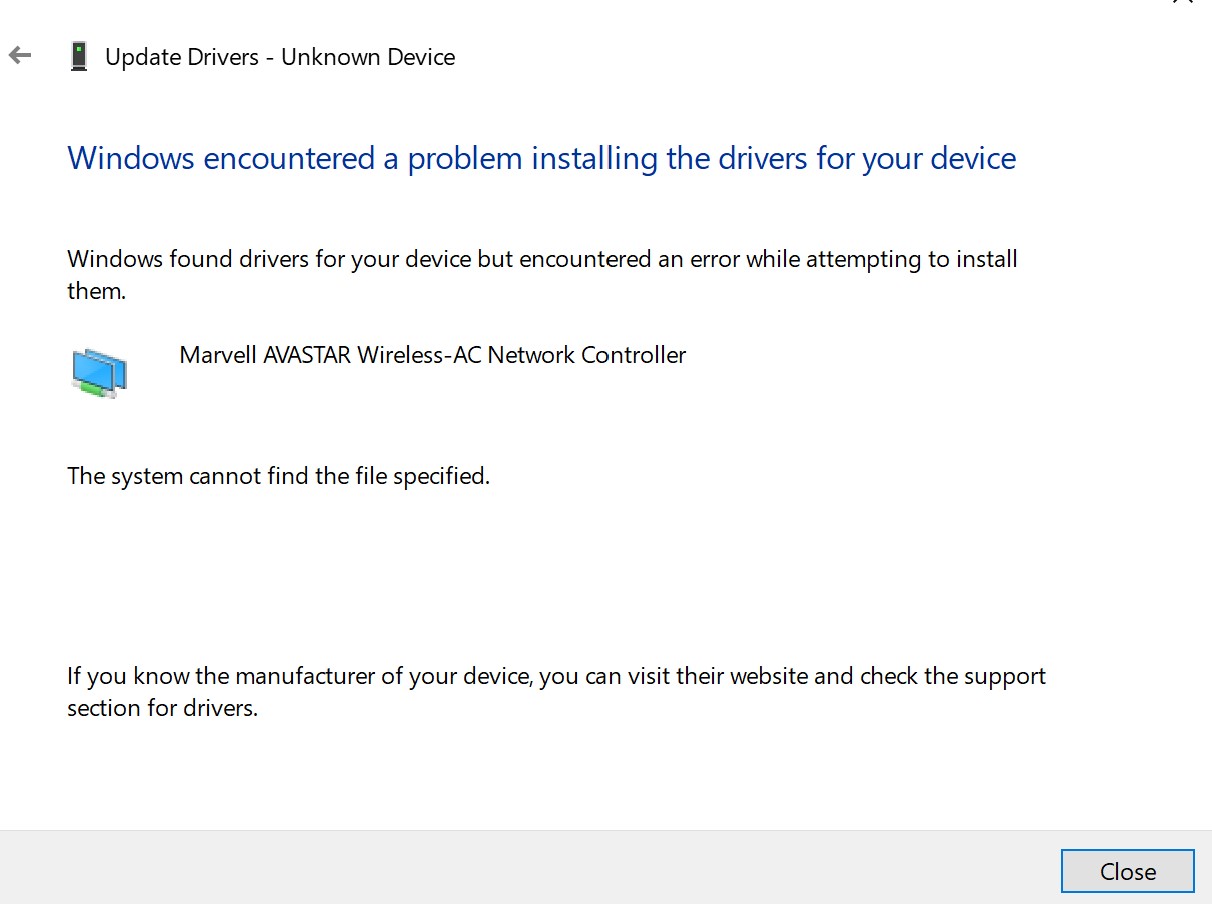Click 'Wireless-AC' in the device name
This screenshot has width=1212, height=904.
pos(420,355)
